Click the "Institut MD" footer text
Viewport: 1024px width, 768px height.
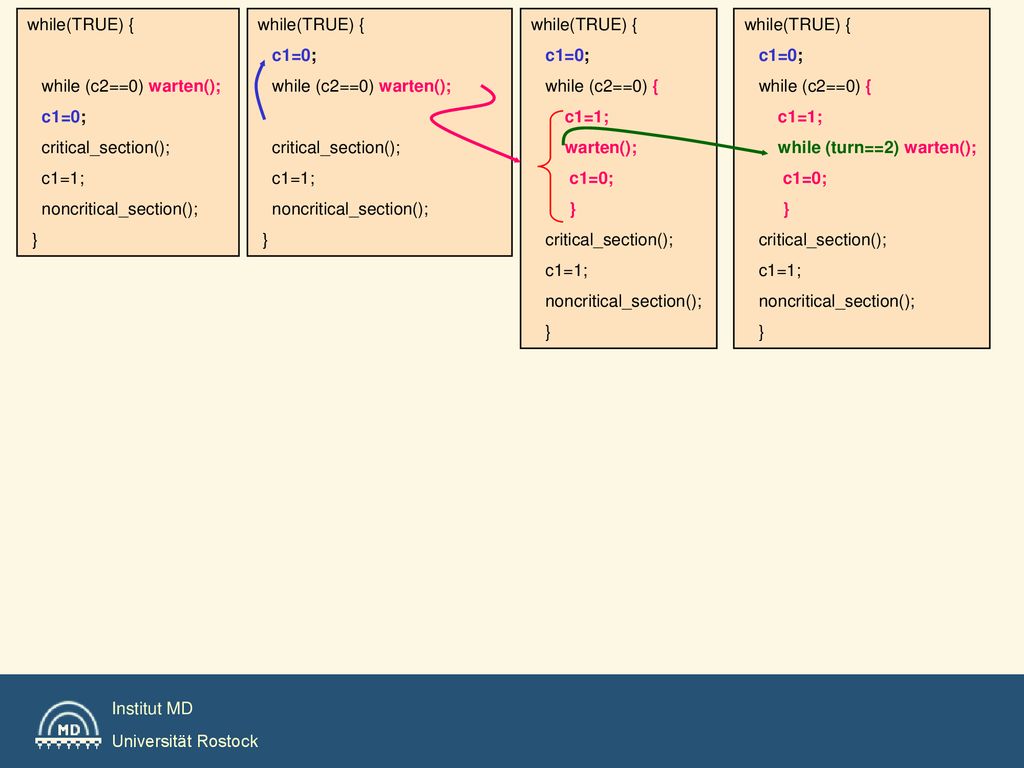[152, 709]
